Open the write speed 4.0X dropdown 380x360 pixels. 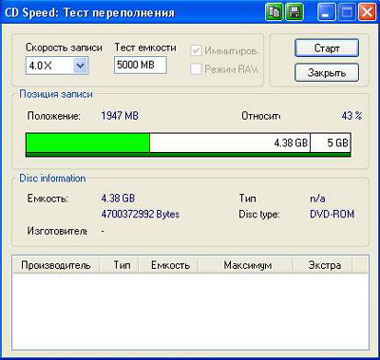(80, 65)
